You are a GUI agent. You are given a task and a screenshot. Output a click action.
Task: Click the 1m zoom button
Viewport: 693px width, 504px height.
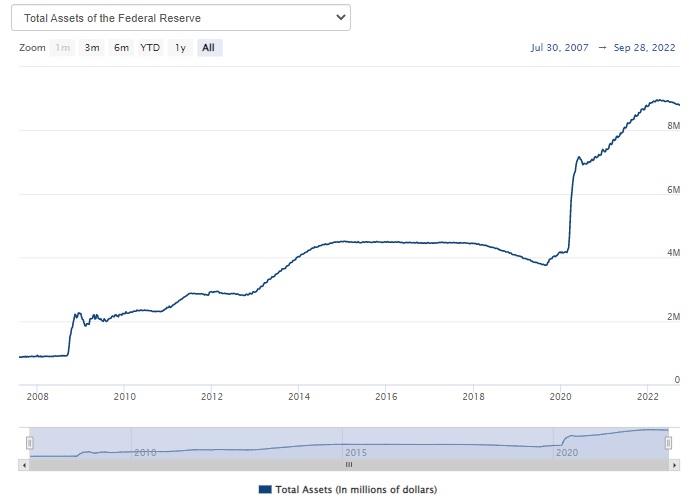click(x=63, y=48)
